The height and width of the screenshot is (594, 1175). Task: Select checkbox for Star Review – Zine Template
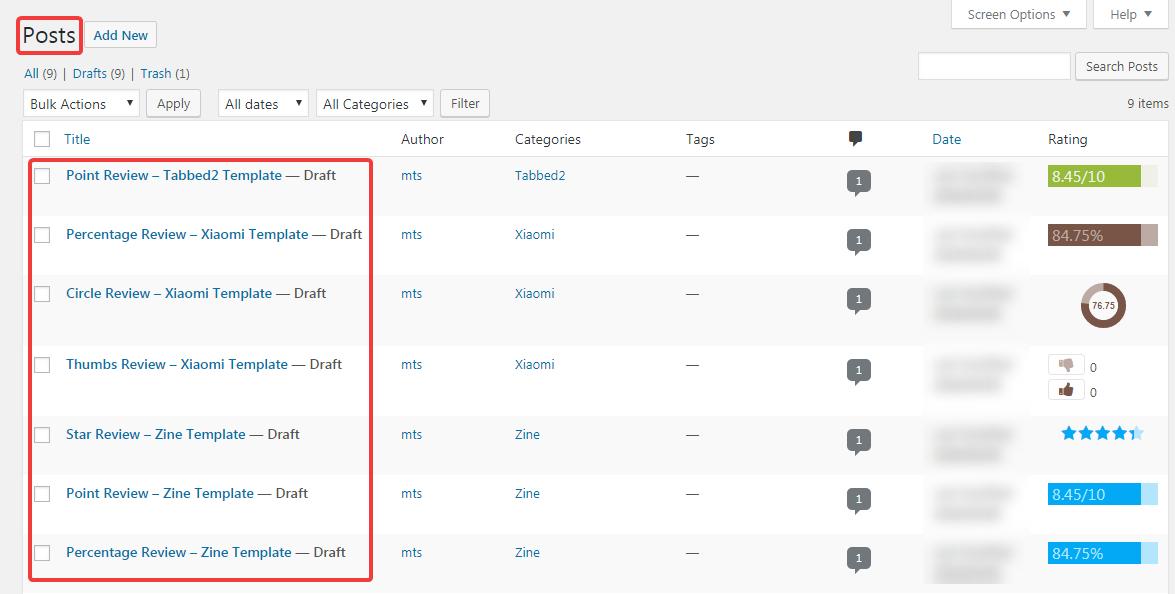pyautogui.click(x=42, y=435)
